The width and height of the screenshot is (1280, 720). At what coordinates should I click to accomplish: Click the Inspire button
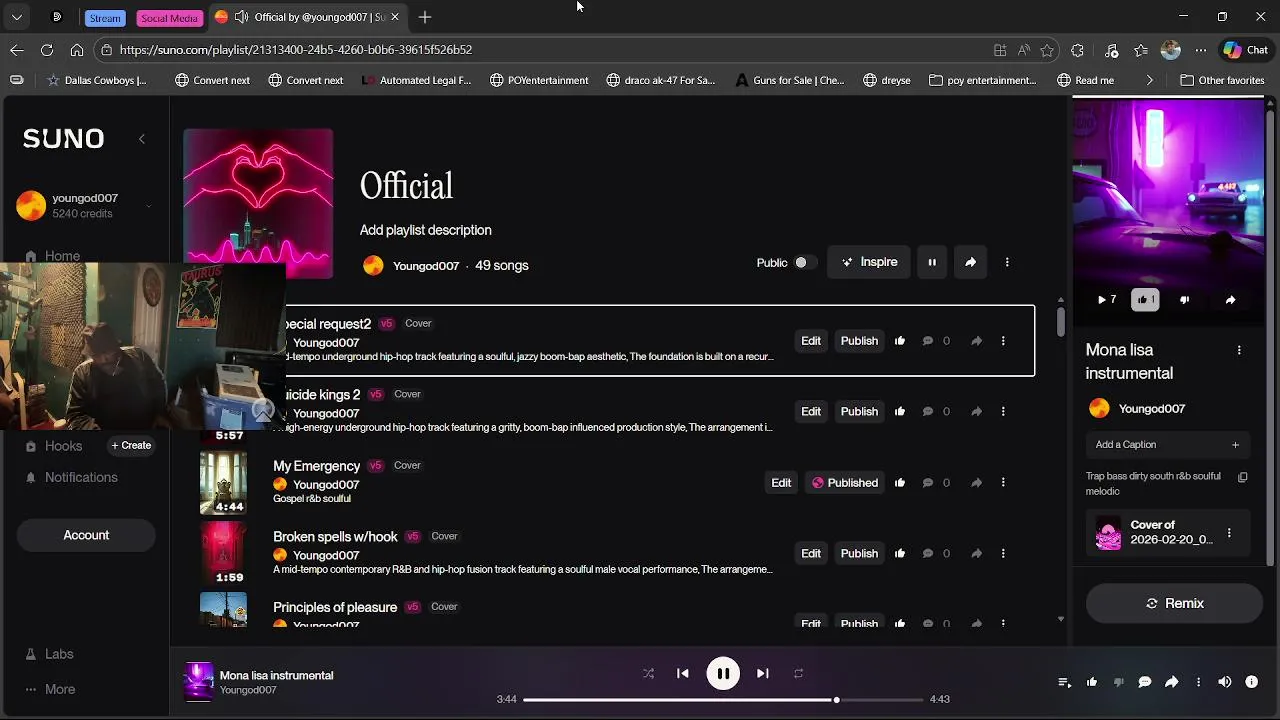click(x=869, y=262)
